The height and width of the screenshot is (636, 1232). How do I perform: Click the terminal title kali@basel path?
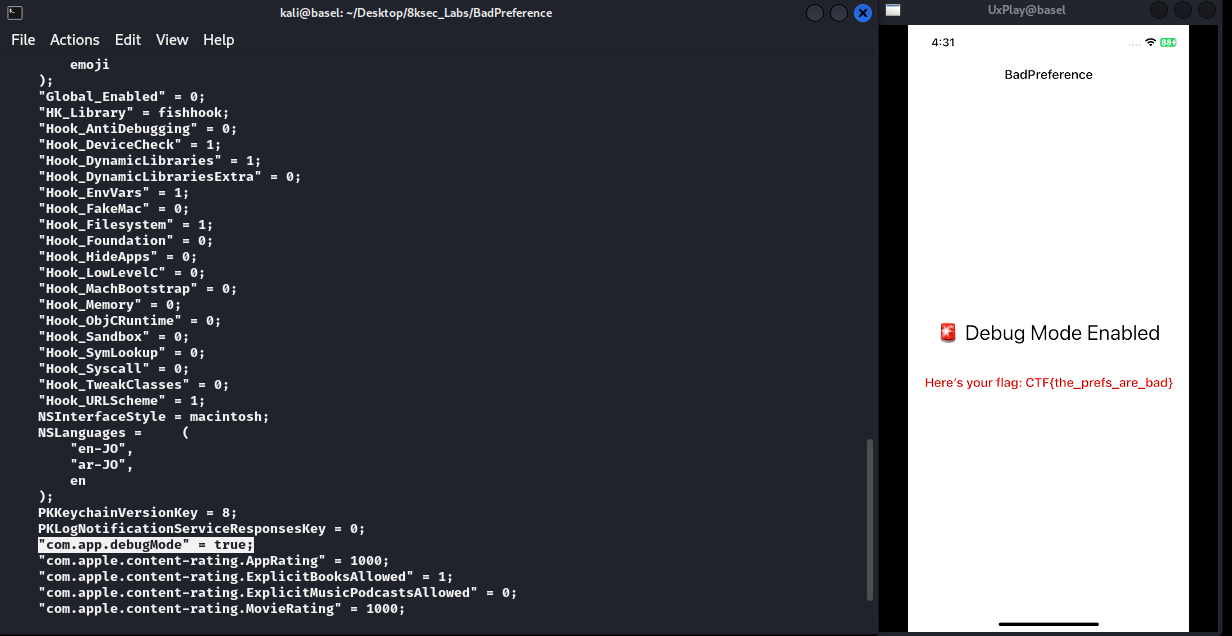(x=416, y=13)
